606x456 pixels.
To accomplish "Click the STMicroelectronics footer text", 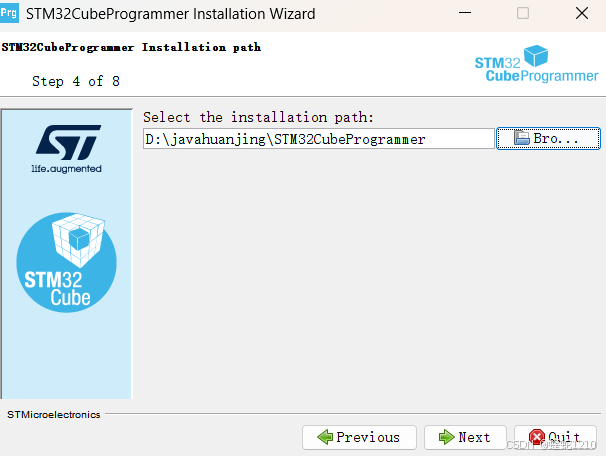I will point(54,415).
